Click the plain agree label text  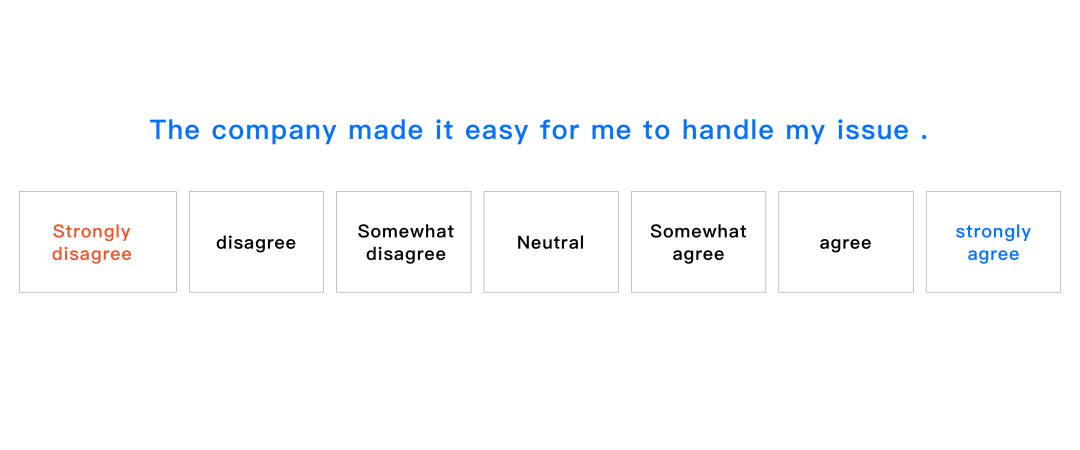click(845, 244)
